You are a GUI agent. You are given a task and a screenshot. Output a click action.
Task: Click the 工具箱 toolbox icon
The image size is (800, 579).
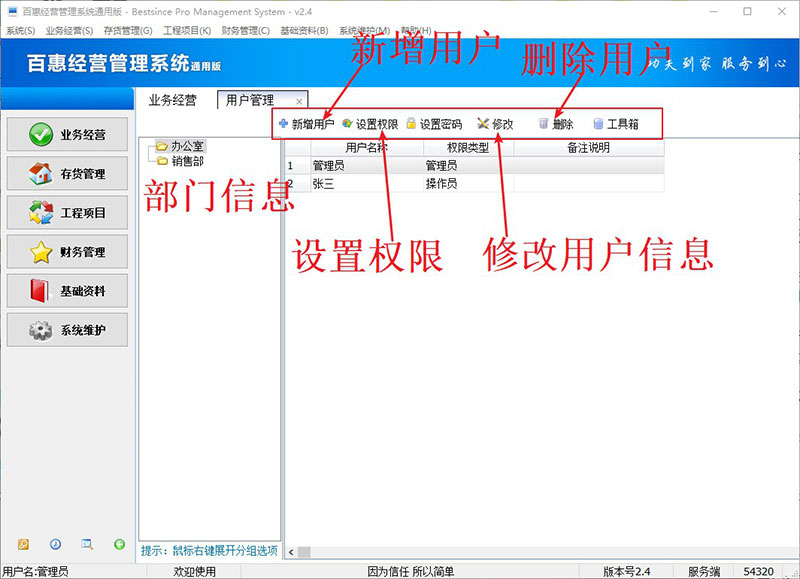tap(598, 123)
